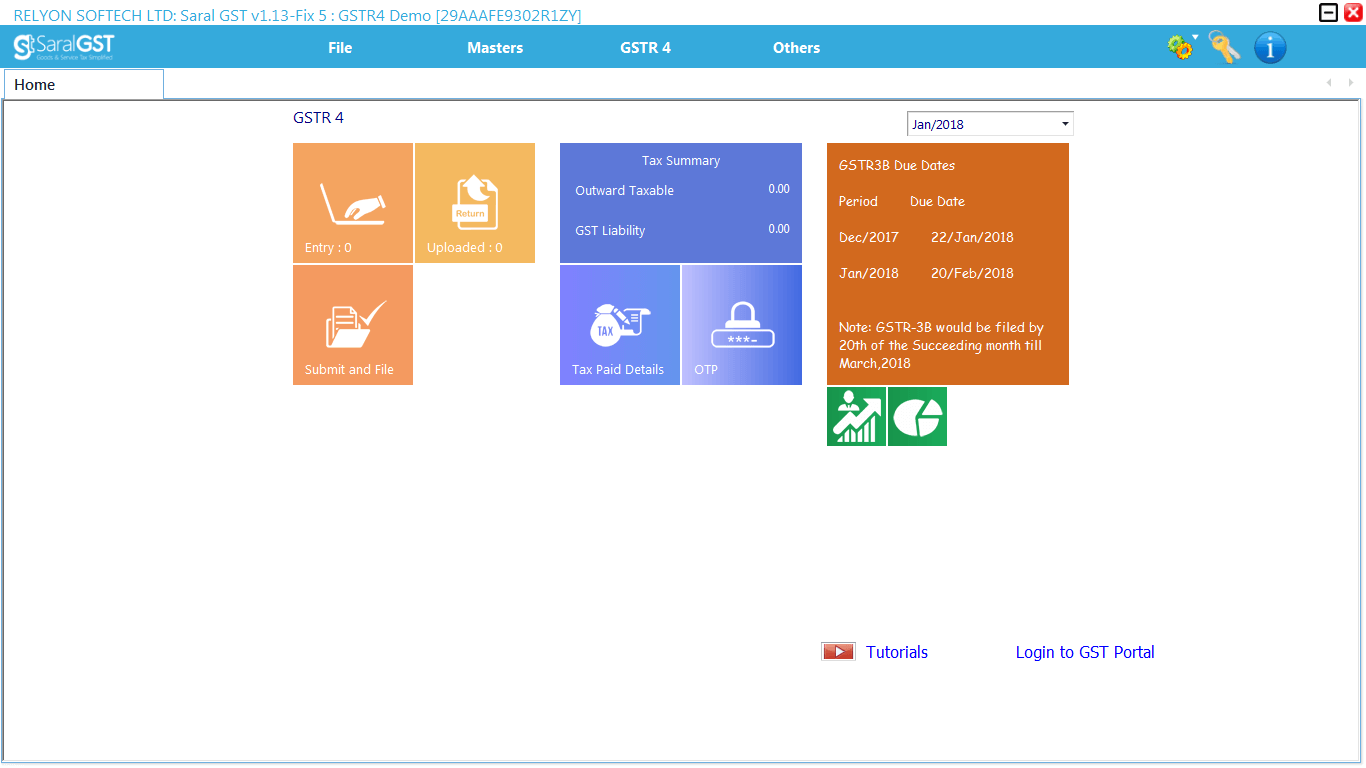Click the keys icon in header
The image size is (1366, 768).
pos(1225,47)
